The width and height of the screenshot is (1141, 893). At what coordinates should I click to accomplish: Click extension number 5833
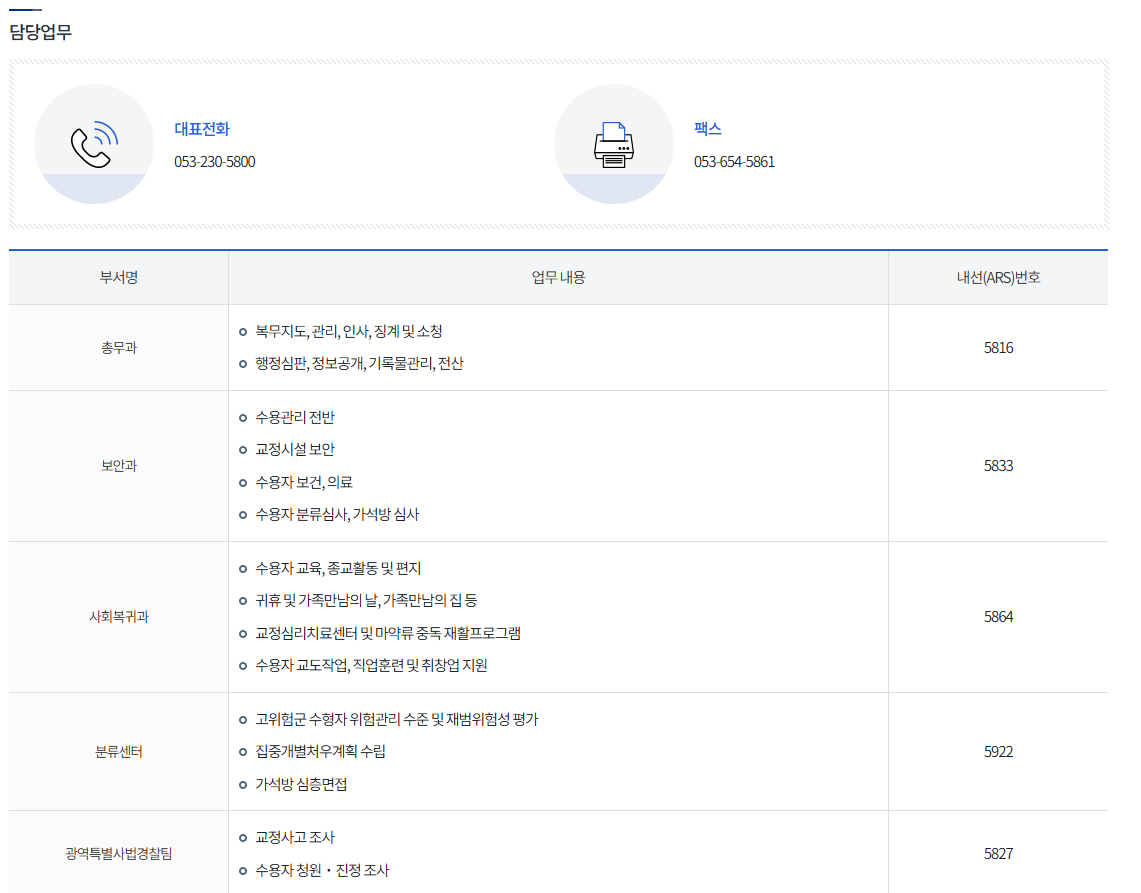point(998,466)
